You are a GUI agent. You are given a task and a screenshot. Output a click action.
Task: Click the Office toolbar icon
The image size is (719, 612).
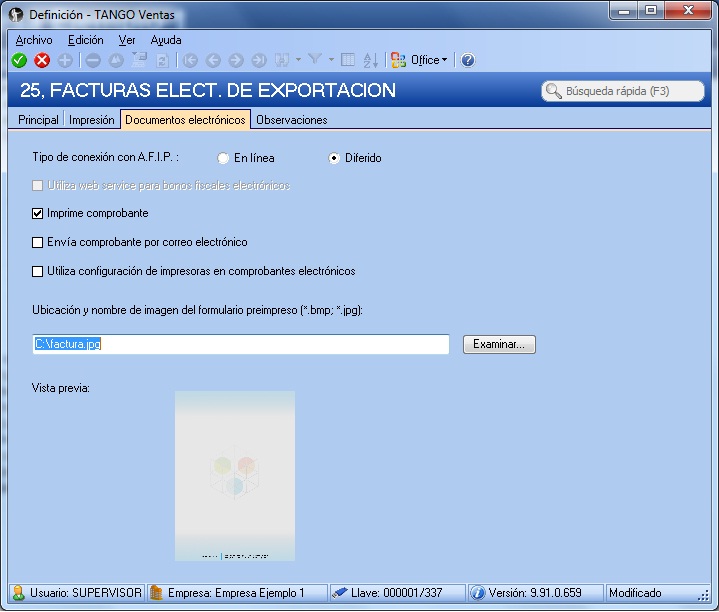(x=398, y=60)
